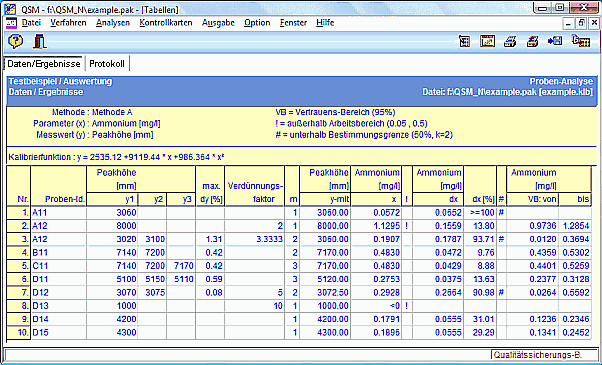The image size is (602, 365).
Task: Click Ammonium x value 1.1295
Action: tap(376, 226)
